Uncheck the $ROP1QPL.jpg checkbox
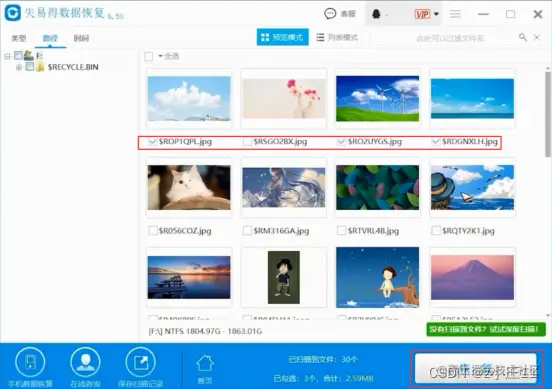The width and height of the screenshot is (553, 389). point(153,142)
